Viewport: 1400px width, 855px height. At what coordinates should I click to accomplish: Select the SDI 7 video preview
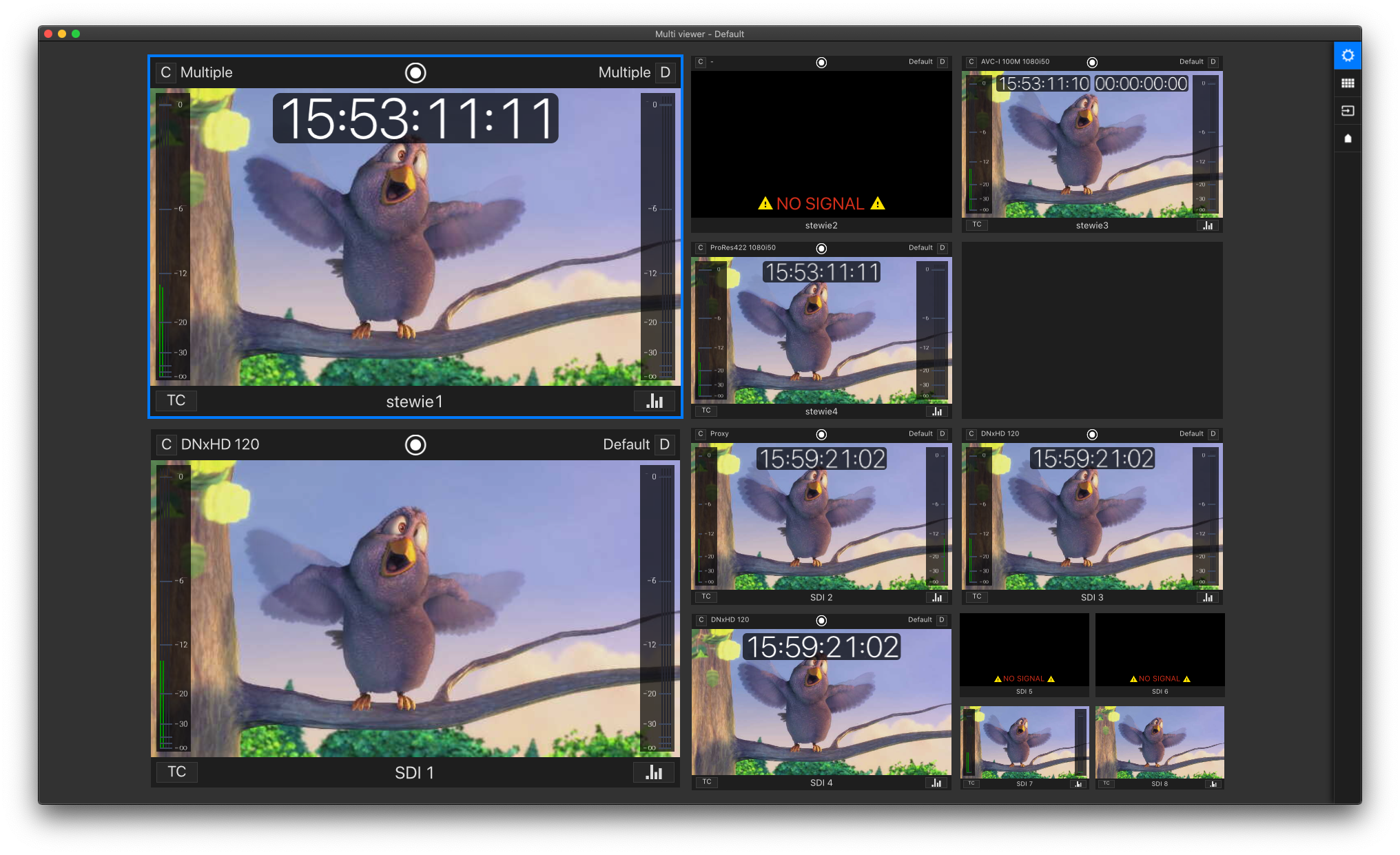click(1024, 742)
